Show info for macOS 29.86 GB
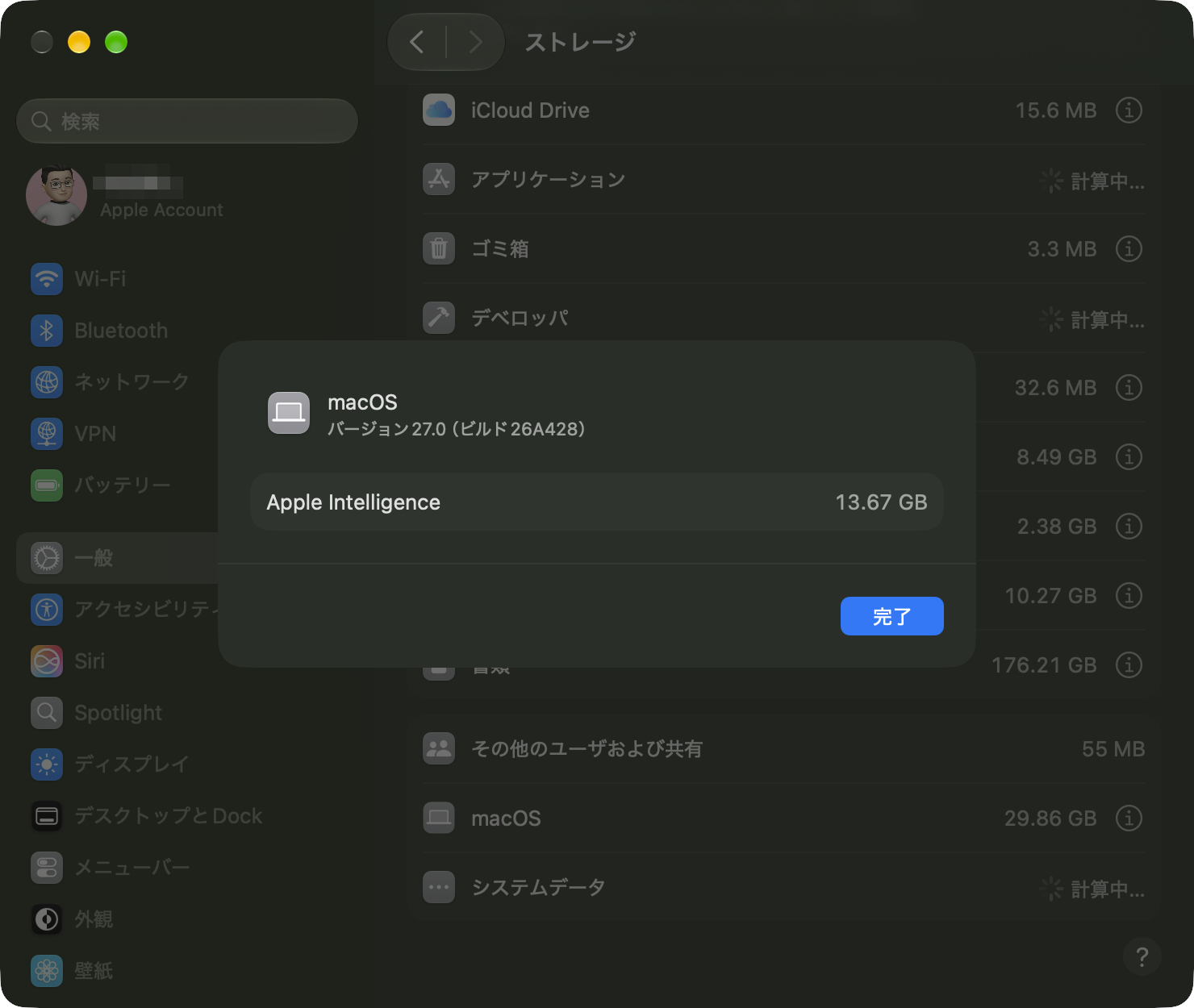Screen dimensions: 1194x1008 pos(1129,818)
